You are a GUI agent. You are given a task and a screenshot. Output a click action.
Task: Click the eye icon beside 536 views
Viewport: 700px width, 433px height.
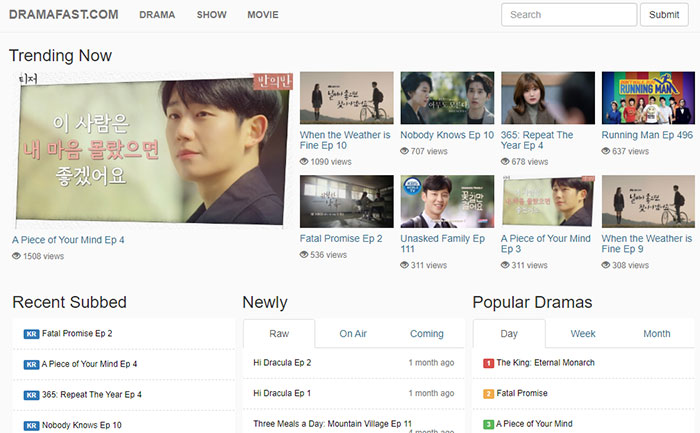304,255
